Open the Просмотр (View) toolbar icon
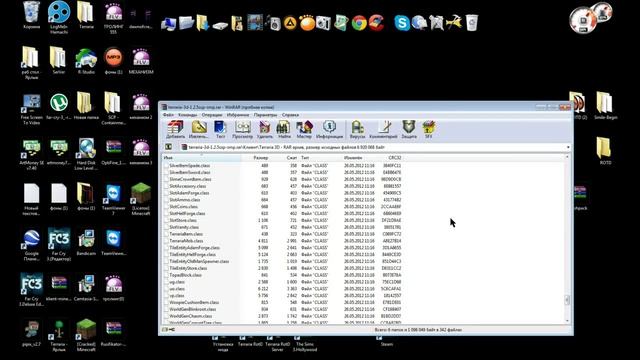This screenshot has height=360, width=640. click(x=242, y=129)
